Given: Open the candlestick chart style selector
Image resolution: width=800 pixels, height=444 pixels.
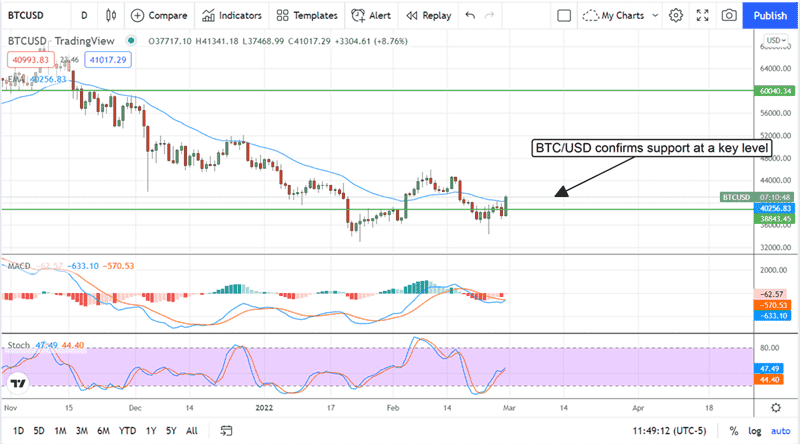Looking at the screenshot, I should [111, 15].
